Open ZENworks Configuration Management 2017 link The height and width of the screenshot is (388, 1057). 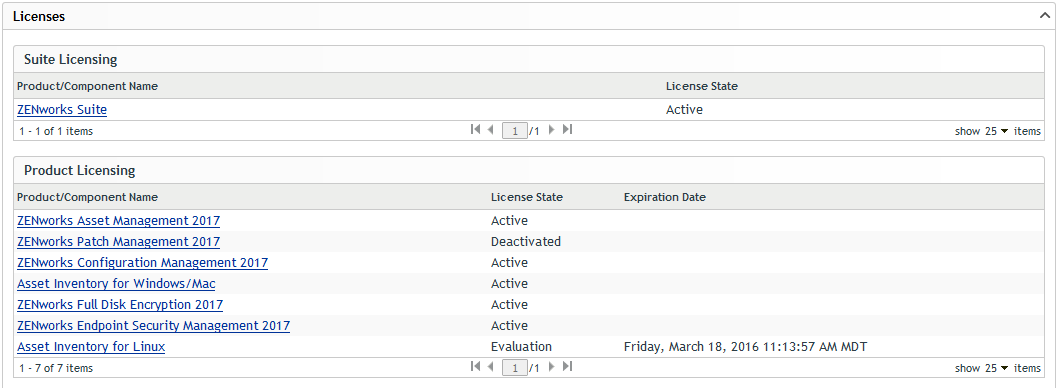coord(142,262)
